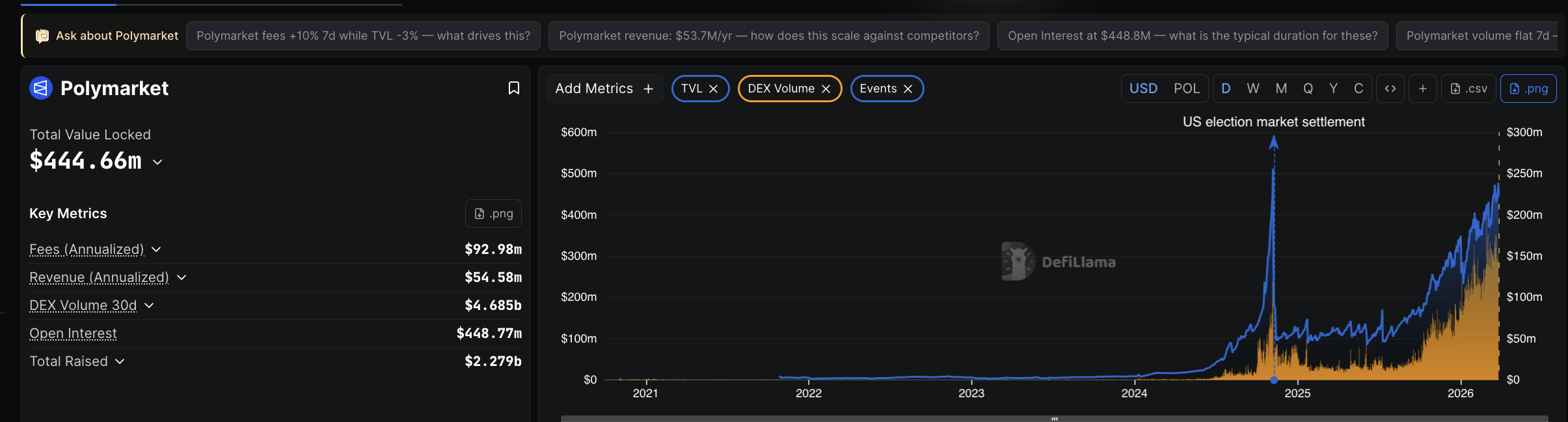Screen dimensions: 1568x422
Task: Ask about Open Interest typical duration
Action: (1193, 36)
